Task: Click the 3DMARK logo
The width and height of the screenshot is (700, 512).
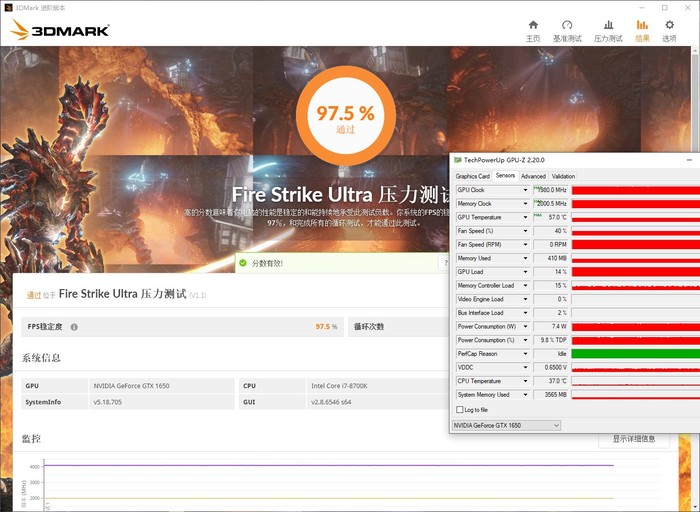Action: tap(60, 30)
